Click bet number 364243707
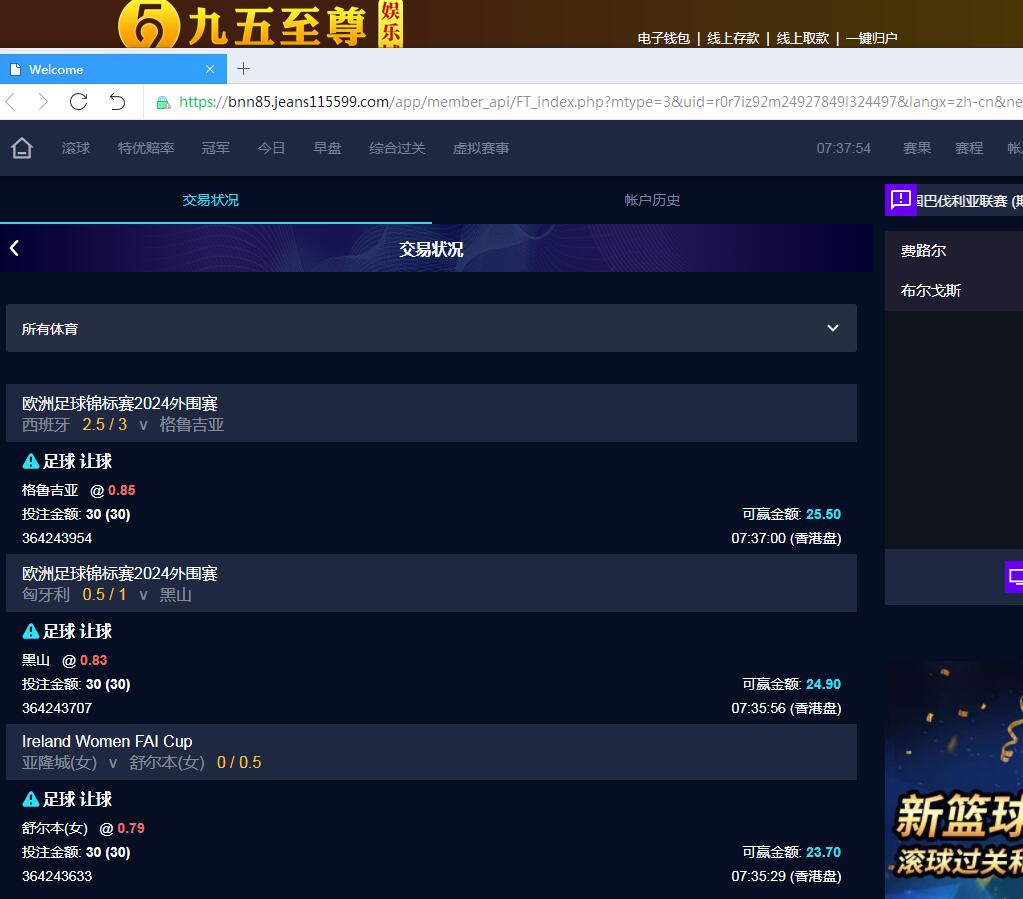 pyautogui.click(x=57, y=708)
